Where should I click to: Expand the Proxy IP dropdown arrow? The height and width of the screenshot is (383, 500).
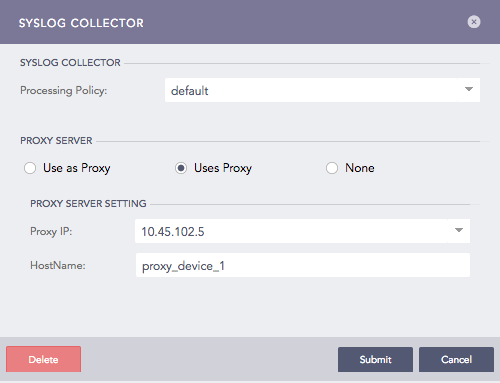459,231
